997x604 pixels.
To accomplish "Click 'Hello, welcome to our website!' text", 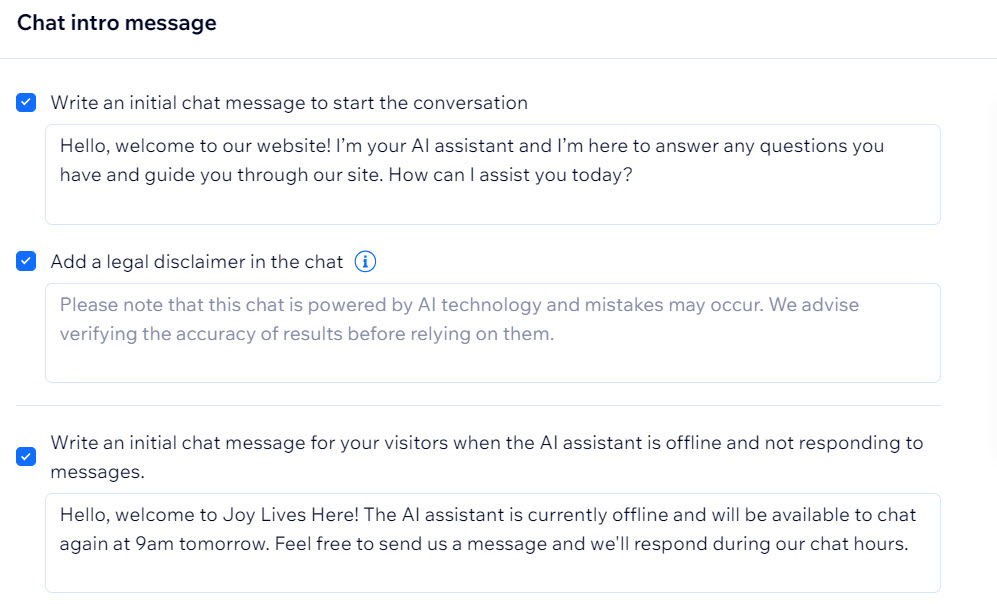I will click(x=195, y=146).
